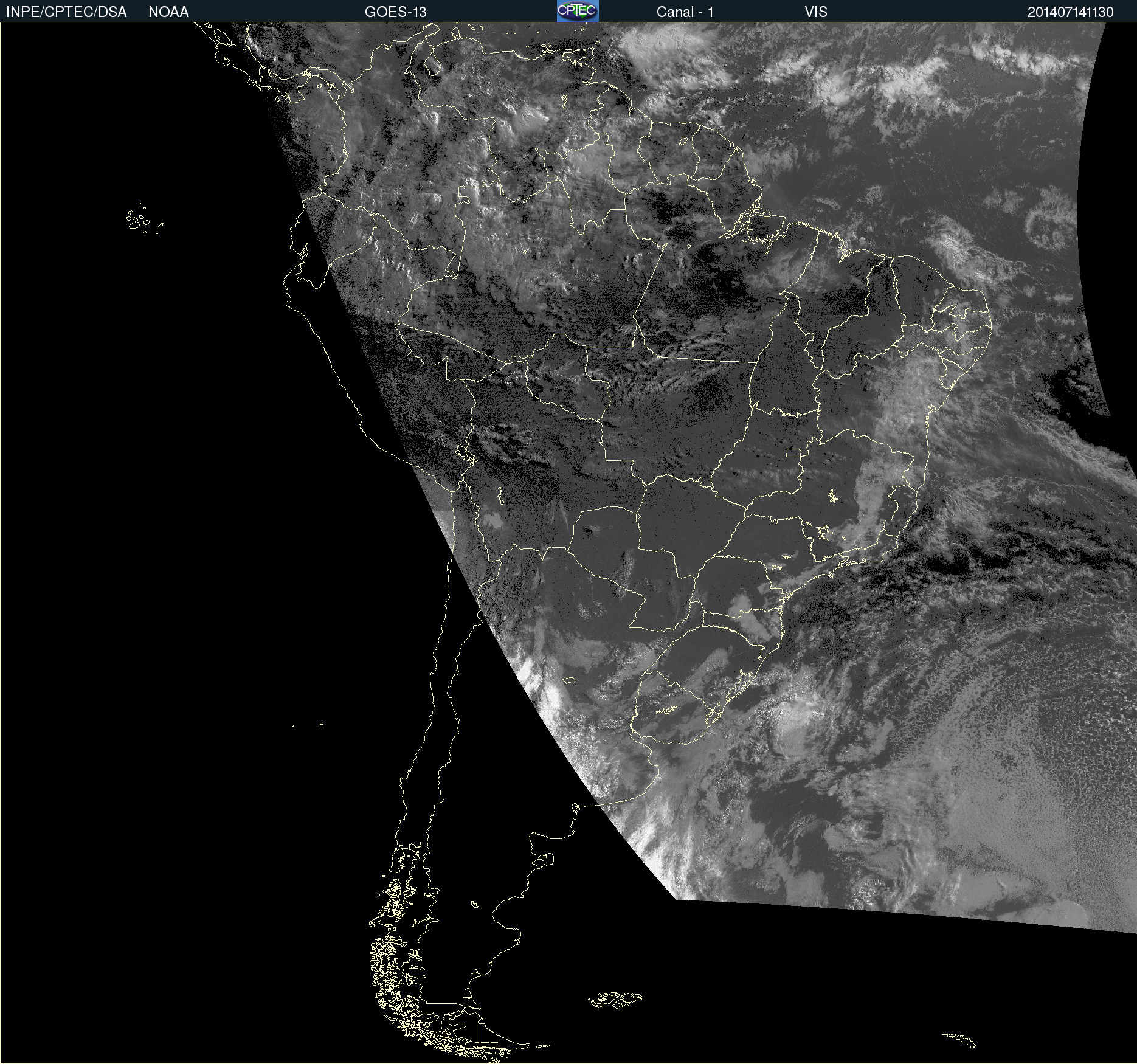
Task: Click the Lake Maracaibo outline in Venezuela
Action: point(432,63)
